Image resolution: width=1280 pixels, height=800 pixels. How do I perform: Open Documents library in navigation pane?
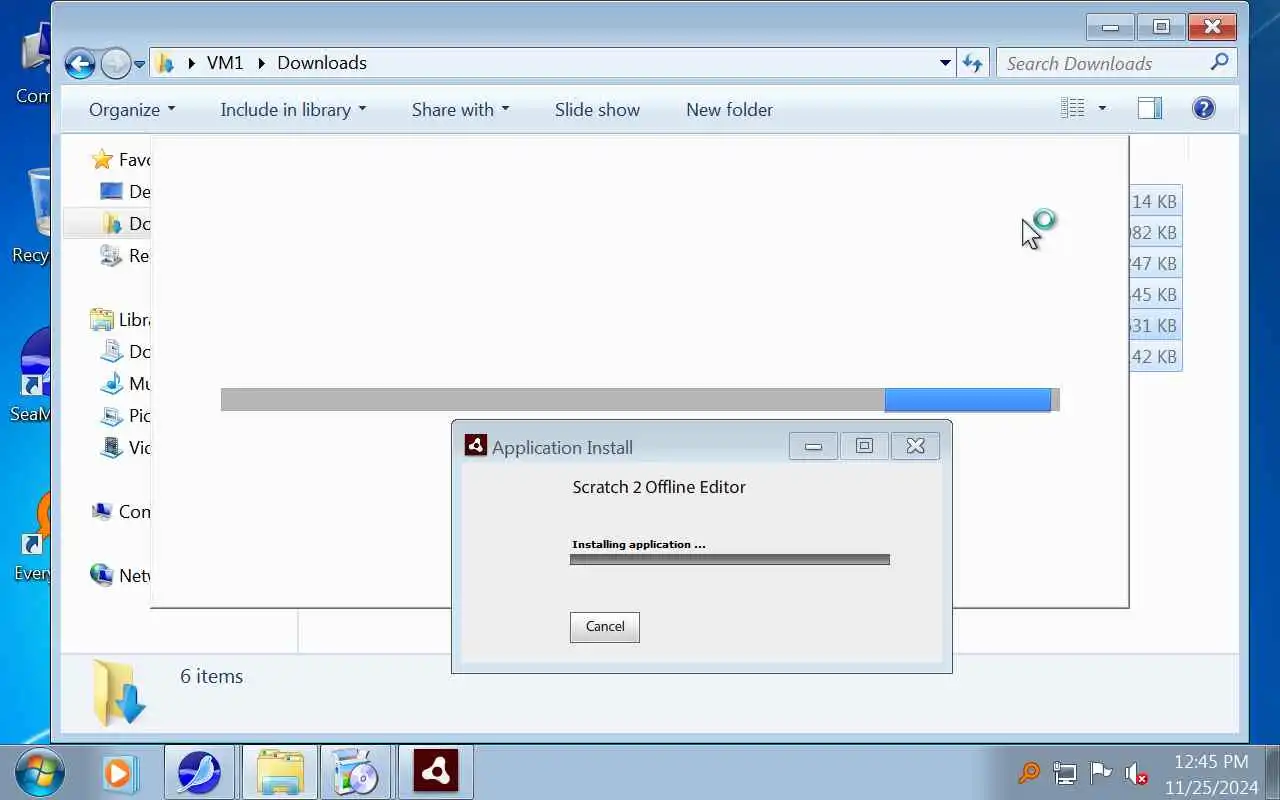(125, 352)
